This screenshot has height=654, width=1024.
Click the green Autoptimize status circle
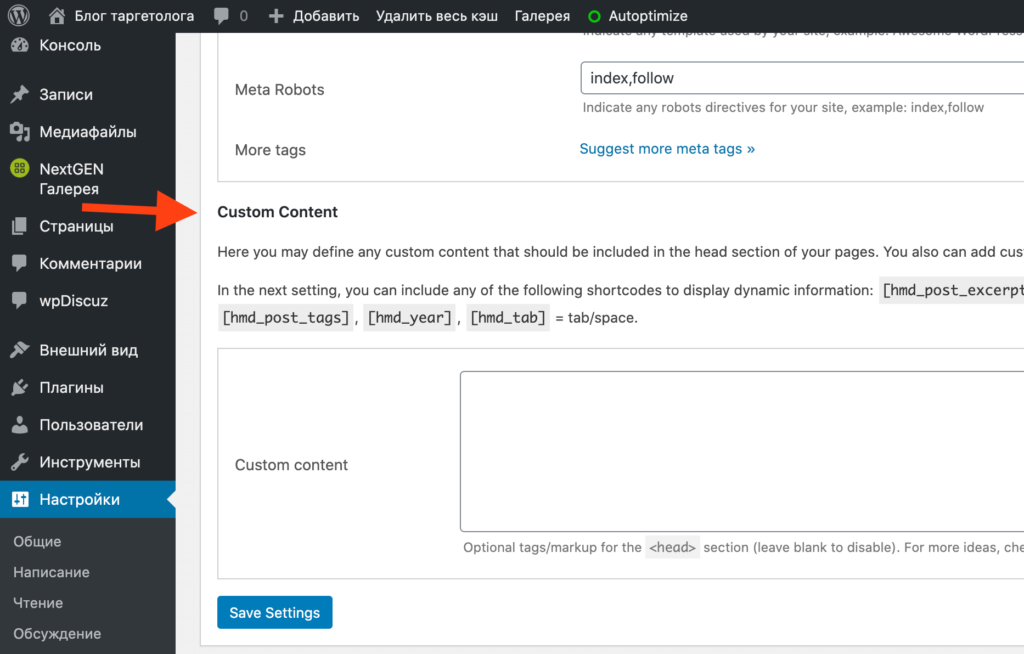[x=595, y=17]
